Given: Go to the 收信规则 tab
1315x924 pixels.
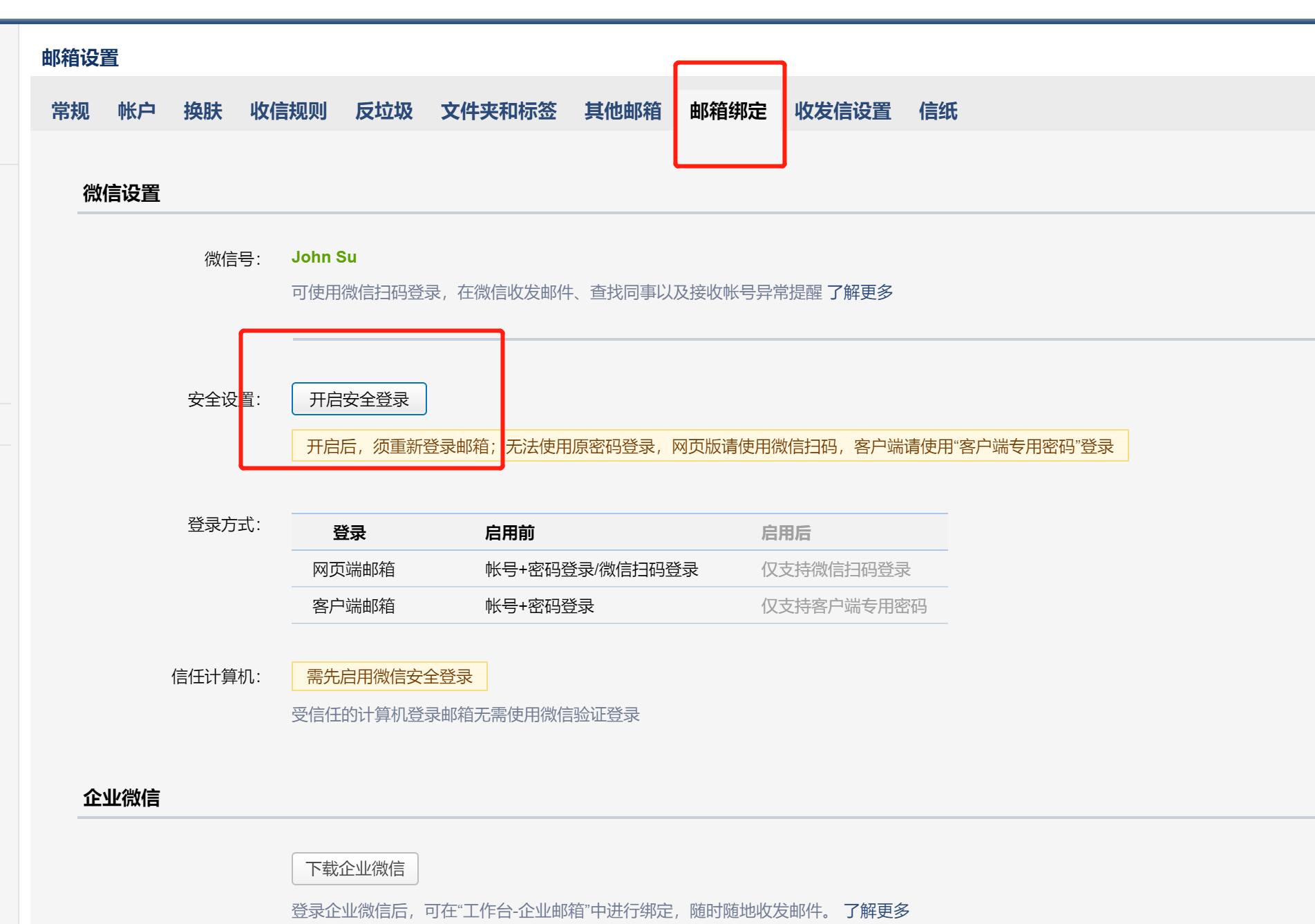Looking at the screenshot, I should [x=289, y=111].
